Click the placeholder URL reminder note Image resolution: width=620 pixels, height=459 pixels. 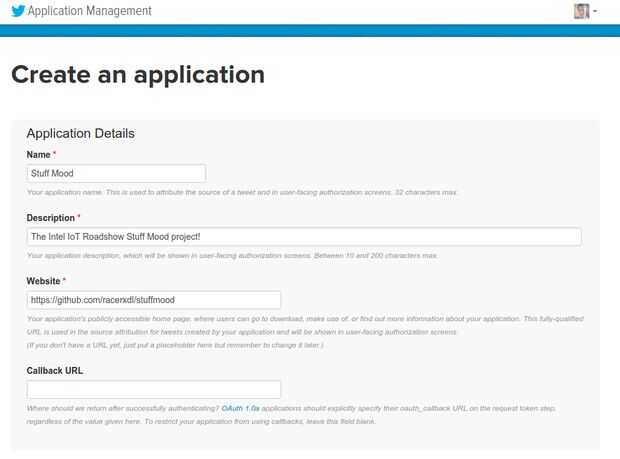175,345
